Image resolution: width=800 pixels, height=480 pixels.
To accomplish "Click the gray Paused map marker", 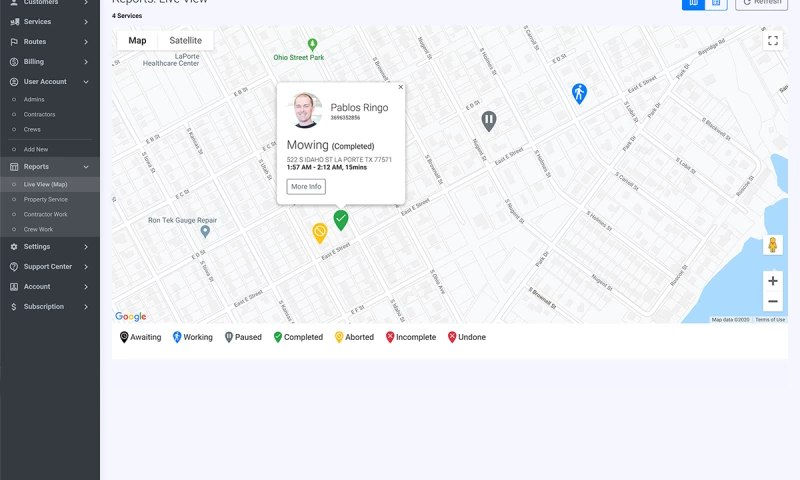I will [x=489, y=121].
